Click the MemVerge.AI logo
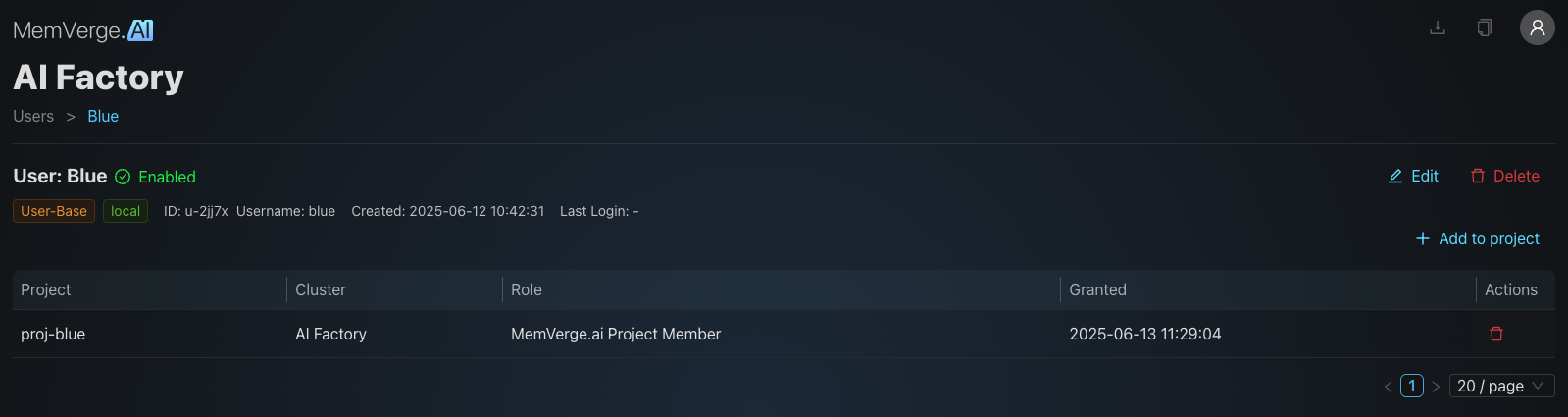 coord(83,30)
